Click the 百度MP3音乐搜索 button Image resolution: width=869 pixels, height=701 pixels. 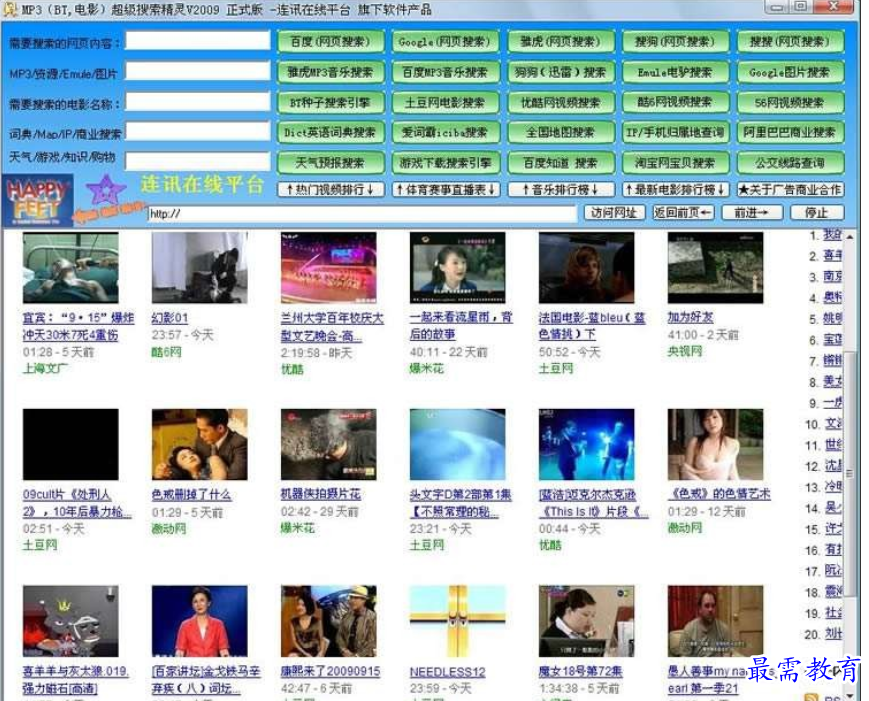[x=445, y=72]
